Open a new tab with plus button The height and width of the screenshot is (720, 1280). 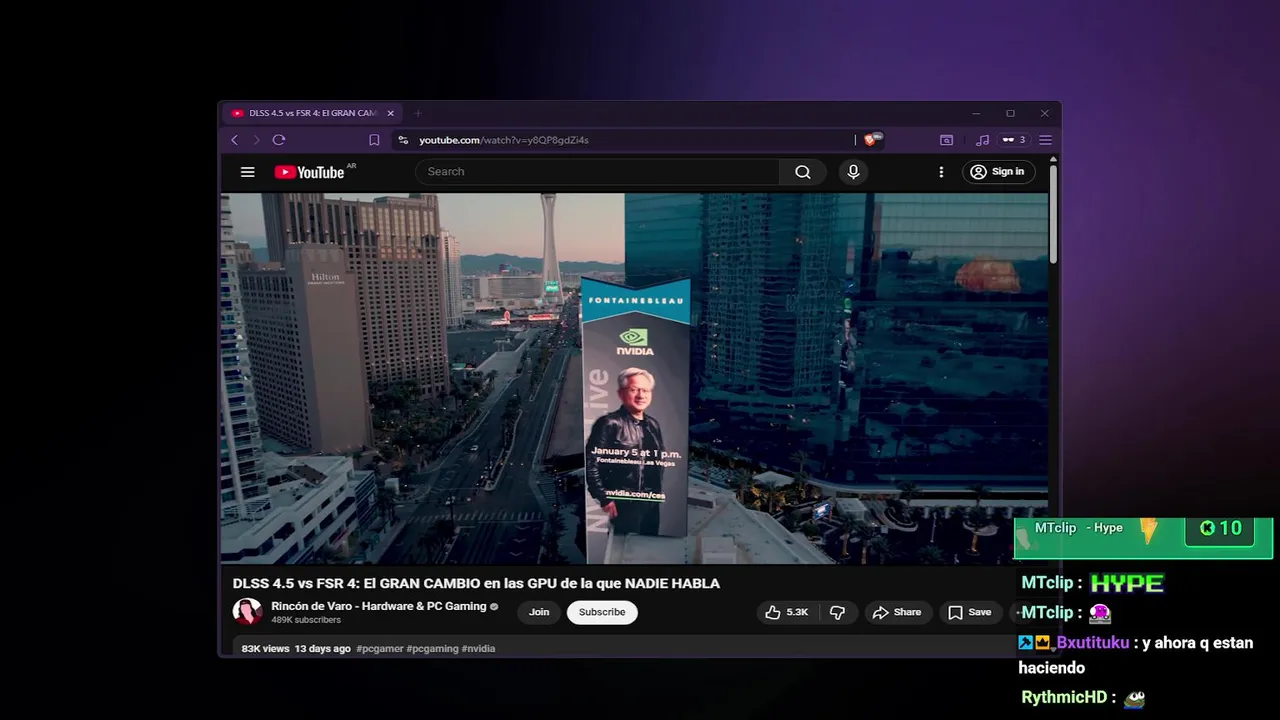click(x=418, y=113)
